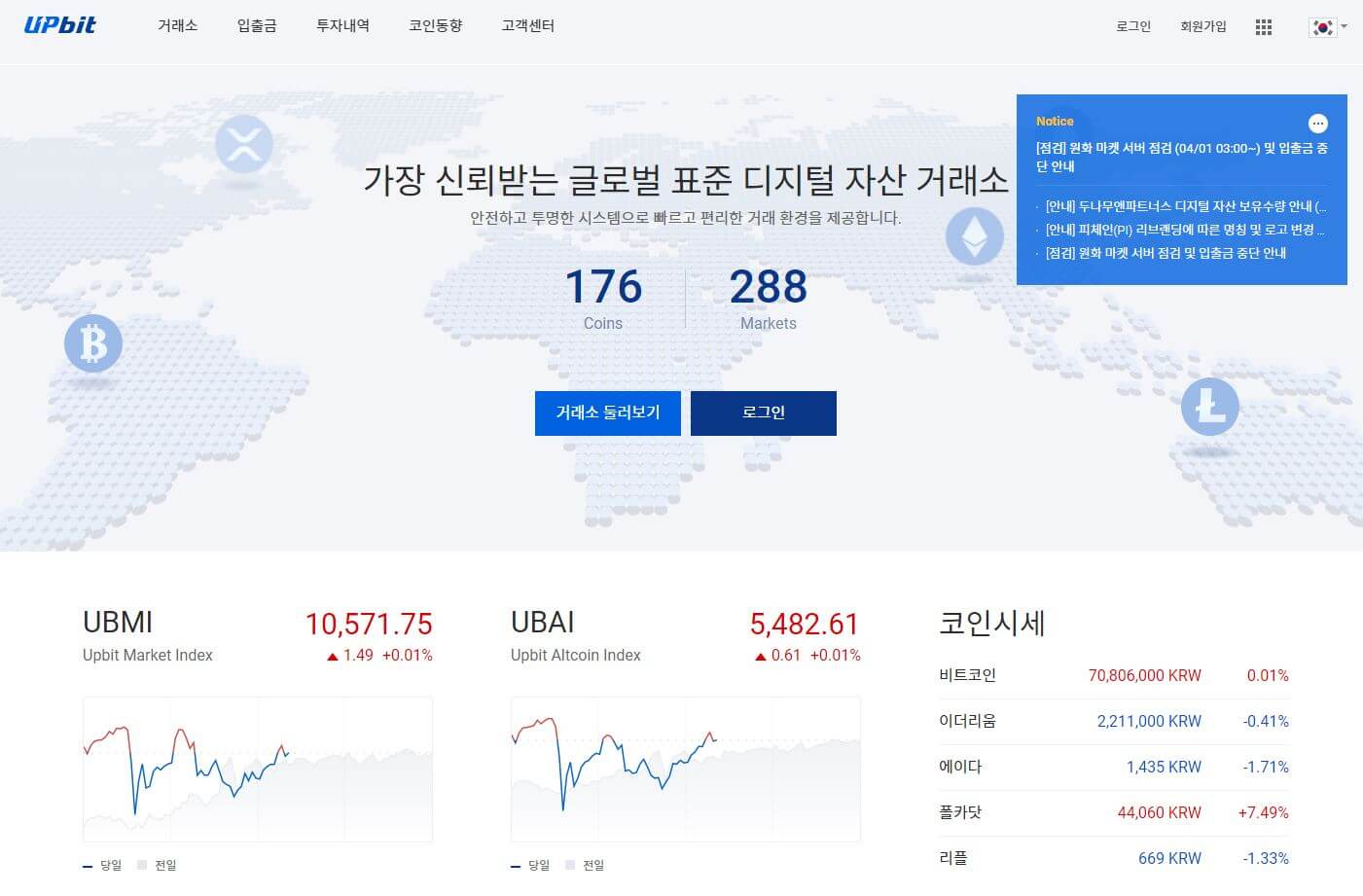Click the 거래소 둘러보기 button

point(607,412)
